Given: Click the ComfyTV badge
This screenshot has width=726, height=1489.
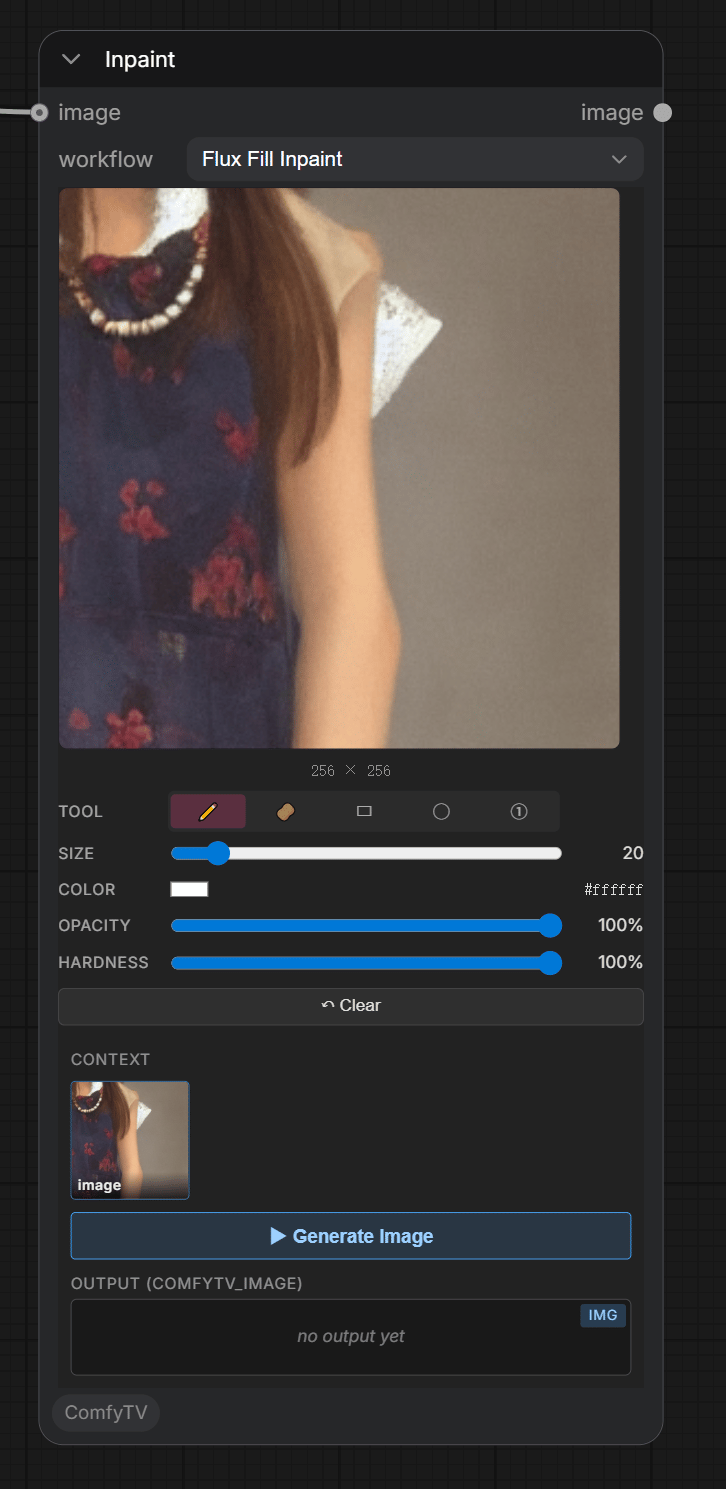Looking at the screenshot, I should tap(106, 1413).
